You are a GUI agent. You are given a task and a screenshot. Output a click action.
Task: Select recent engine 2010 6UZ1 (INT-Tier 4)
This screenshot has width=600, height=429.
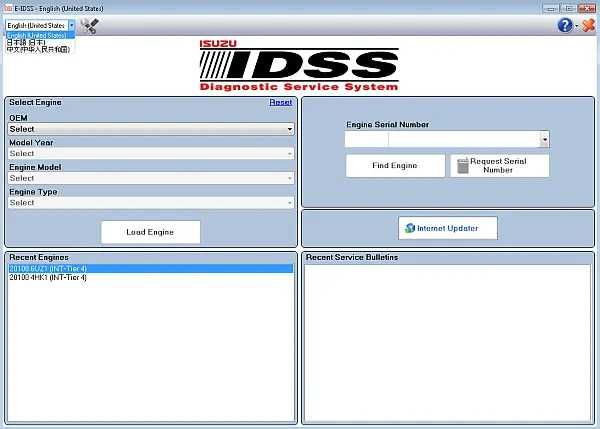click(x=151, y=269)
